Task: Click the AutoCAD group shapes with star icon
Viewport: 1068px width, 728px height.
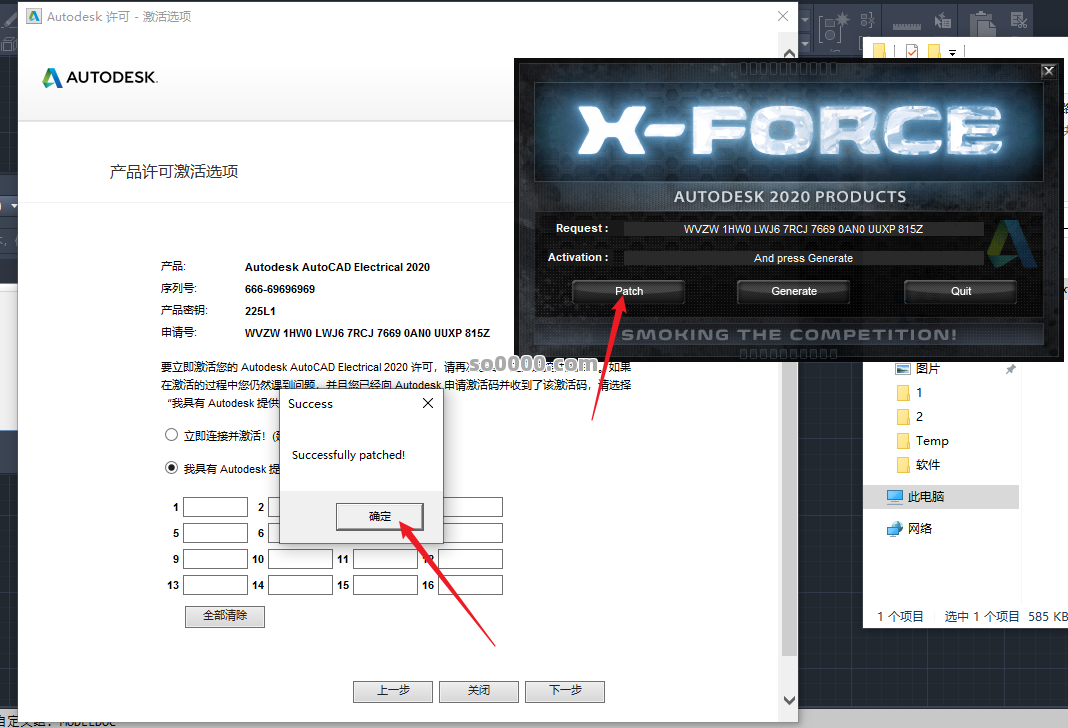Action: [834, 27]
